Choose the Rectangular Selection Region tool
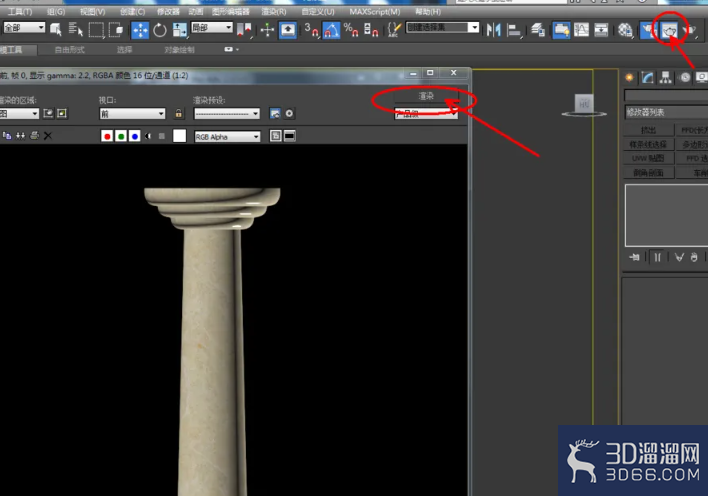708x496 pixels. pyautogui.click(x=96, y=30)
